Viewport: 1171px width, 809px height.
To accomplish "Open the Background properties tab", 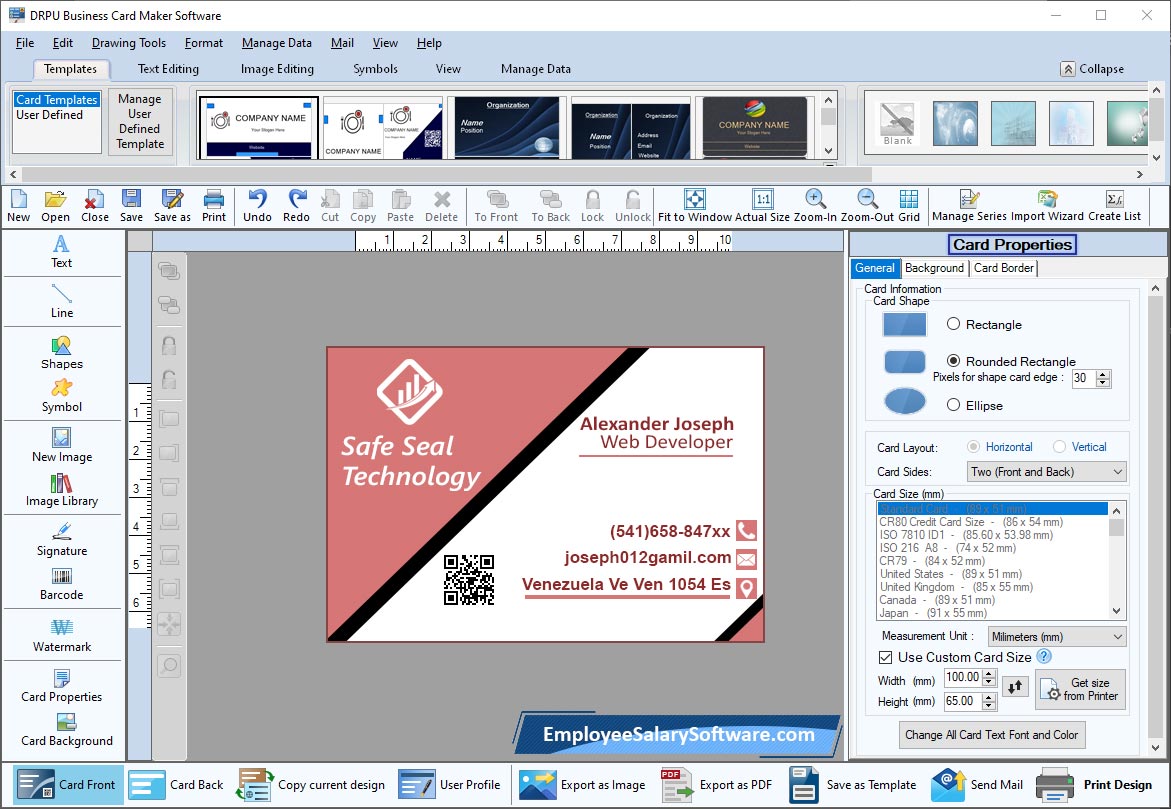I will (934, 267).
